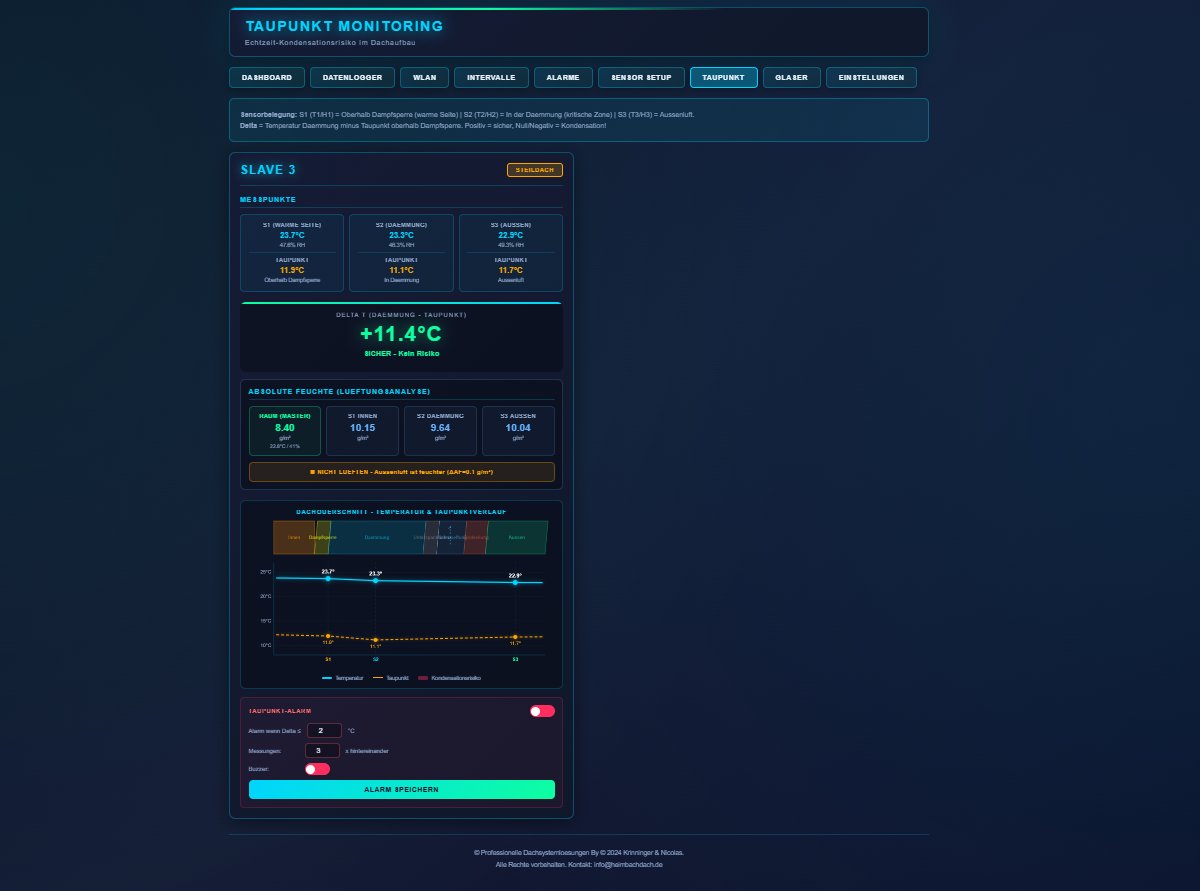Viewport: 1200px width, 891px height.
Task: Click the Temperatur legend line icon
Action: click(328, 678)
